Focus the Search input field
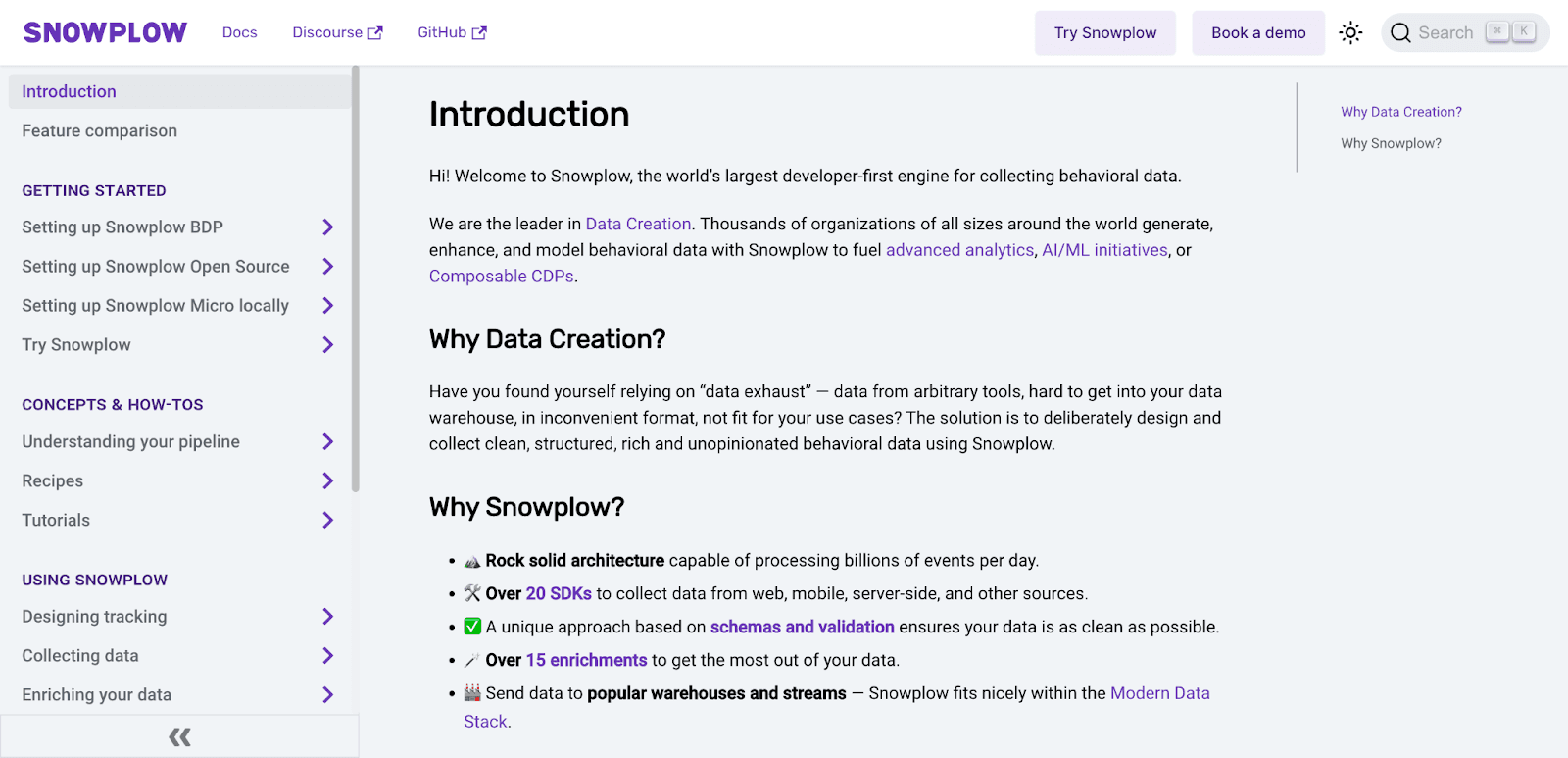The height and width of the screenshot is (758, 1568). point(1446,32)
